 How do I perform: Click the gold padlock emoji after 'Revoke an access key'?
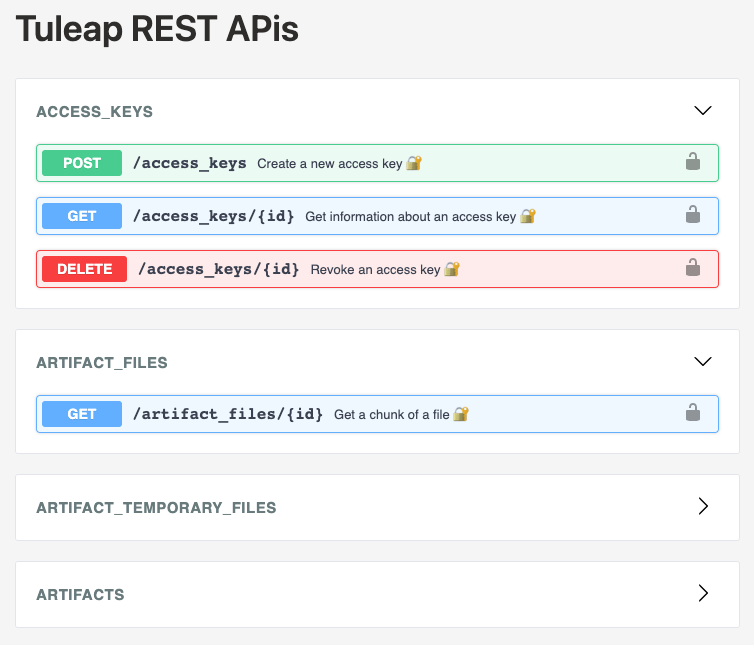452,269
